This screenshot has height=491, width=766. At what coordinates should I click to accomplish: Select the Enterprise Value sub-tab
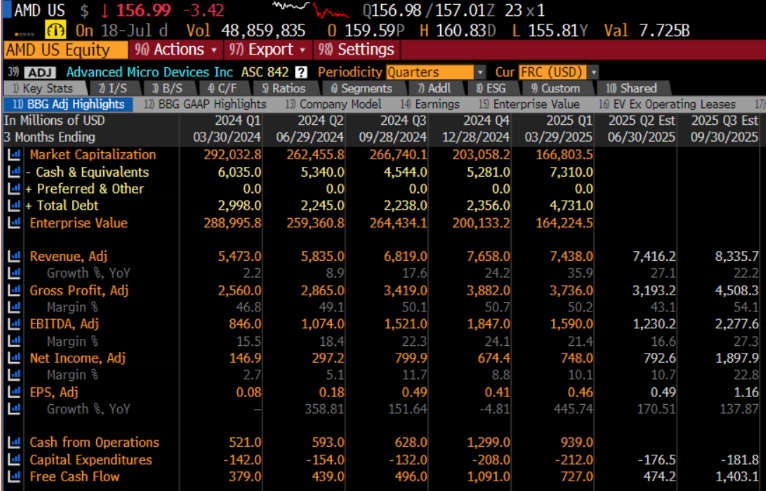pyautogui.click(x=529, y=105)
